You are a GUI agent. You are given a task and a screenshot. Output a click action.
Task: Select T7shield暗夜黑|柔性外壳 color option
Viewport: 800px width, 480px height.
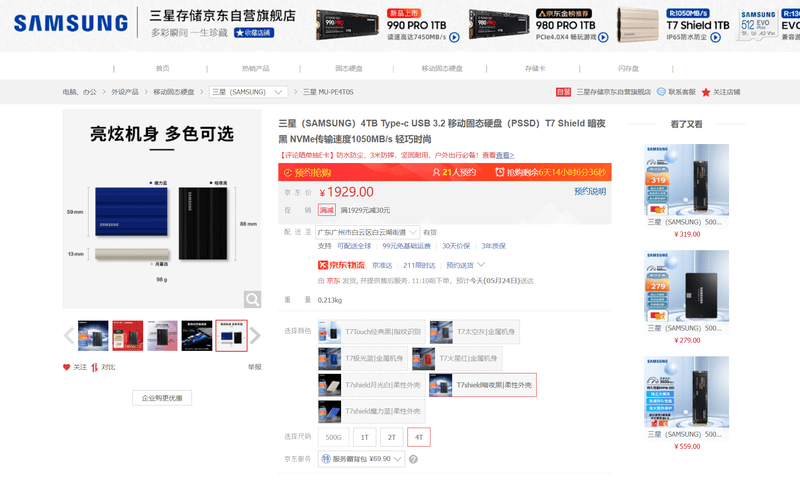tap(483, 385)
